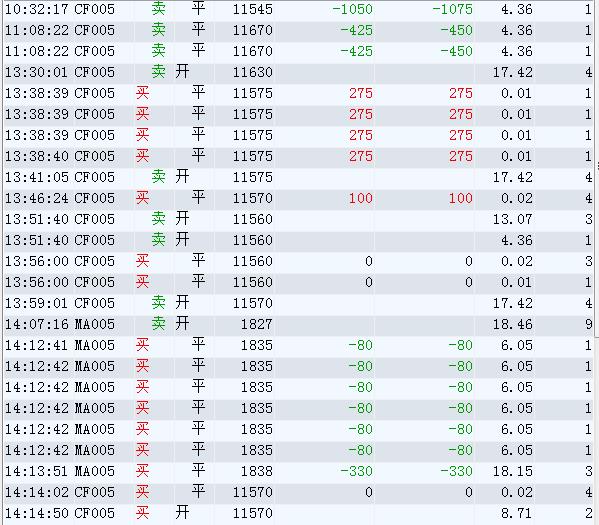Select the 14:07:16 MA005 sell open row
The width and height of the screenshot is (599, 525).
tap(298, 324)
